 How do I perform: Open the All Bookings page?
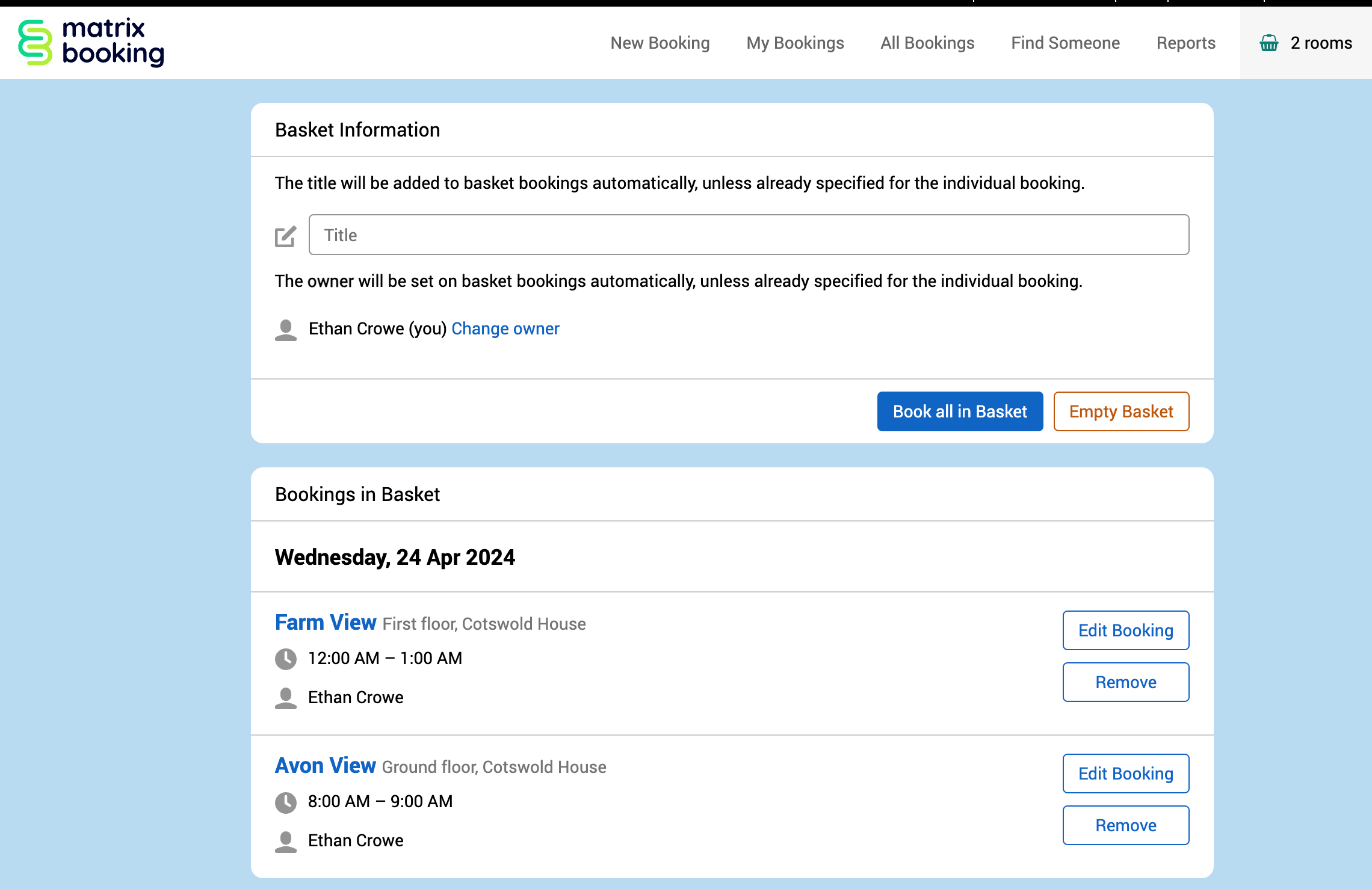click(927, 43)
